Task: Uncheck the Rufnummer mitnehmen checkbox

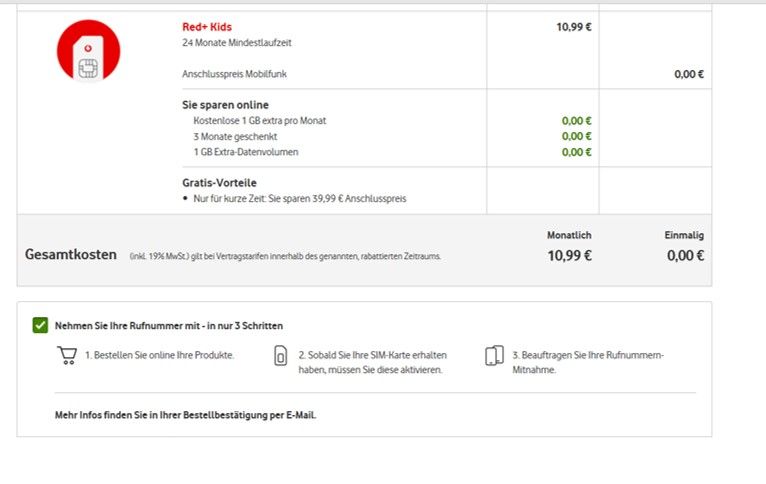Action: click(40, 325)
